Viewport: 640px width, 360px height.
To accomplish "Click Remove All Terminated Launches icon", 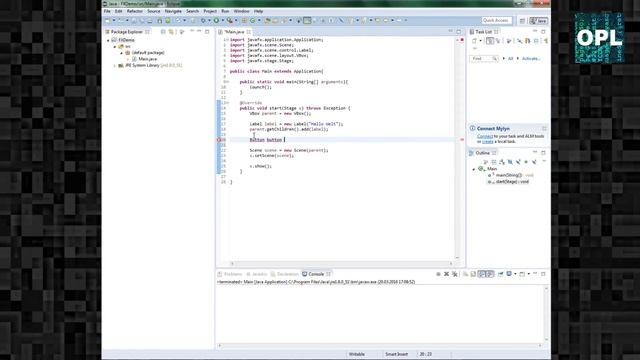I will click(455, 274).
